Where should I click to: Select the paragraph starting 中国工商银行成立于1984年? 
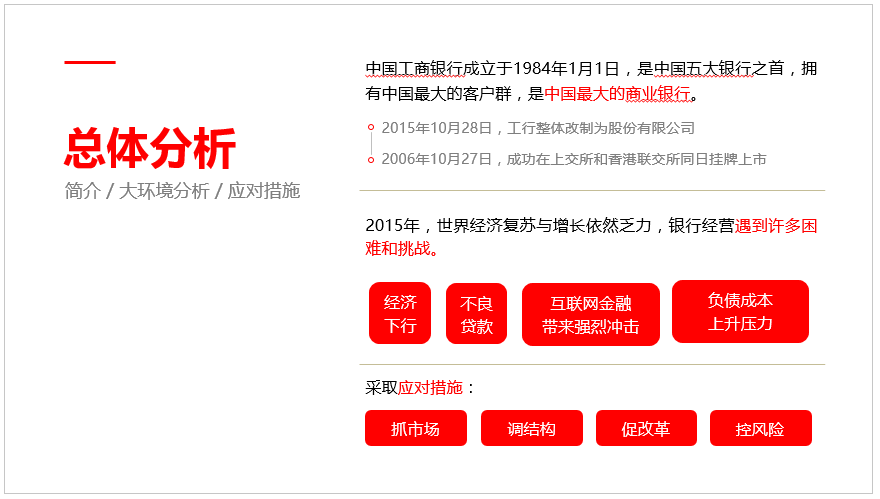[591, 81]
